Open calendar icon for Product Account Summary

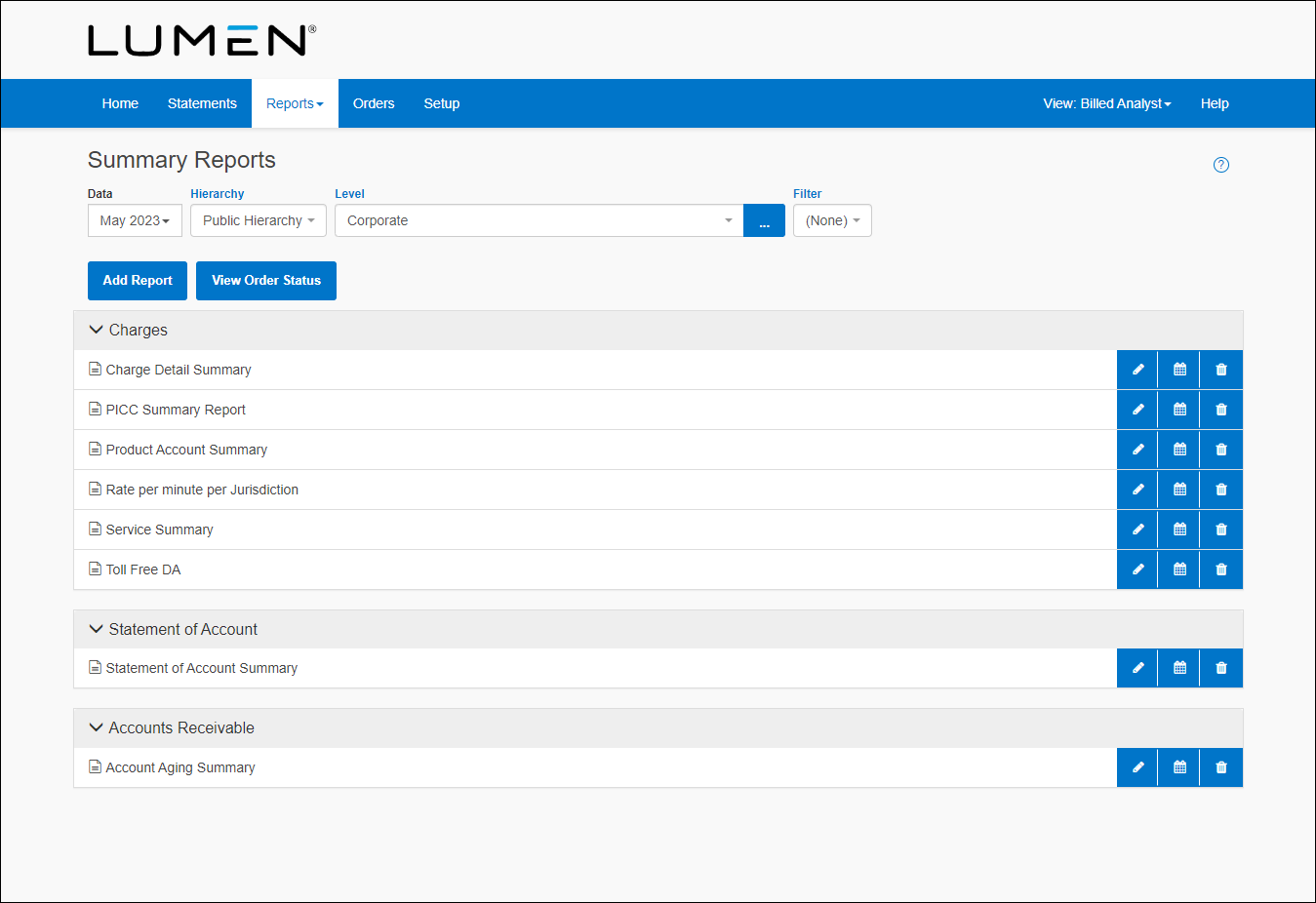(x=1178, y=450)
